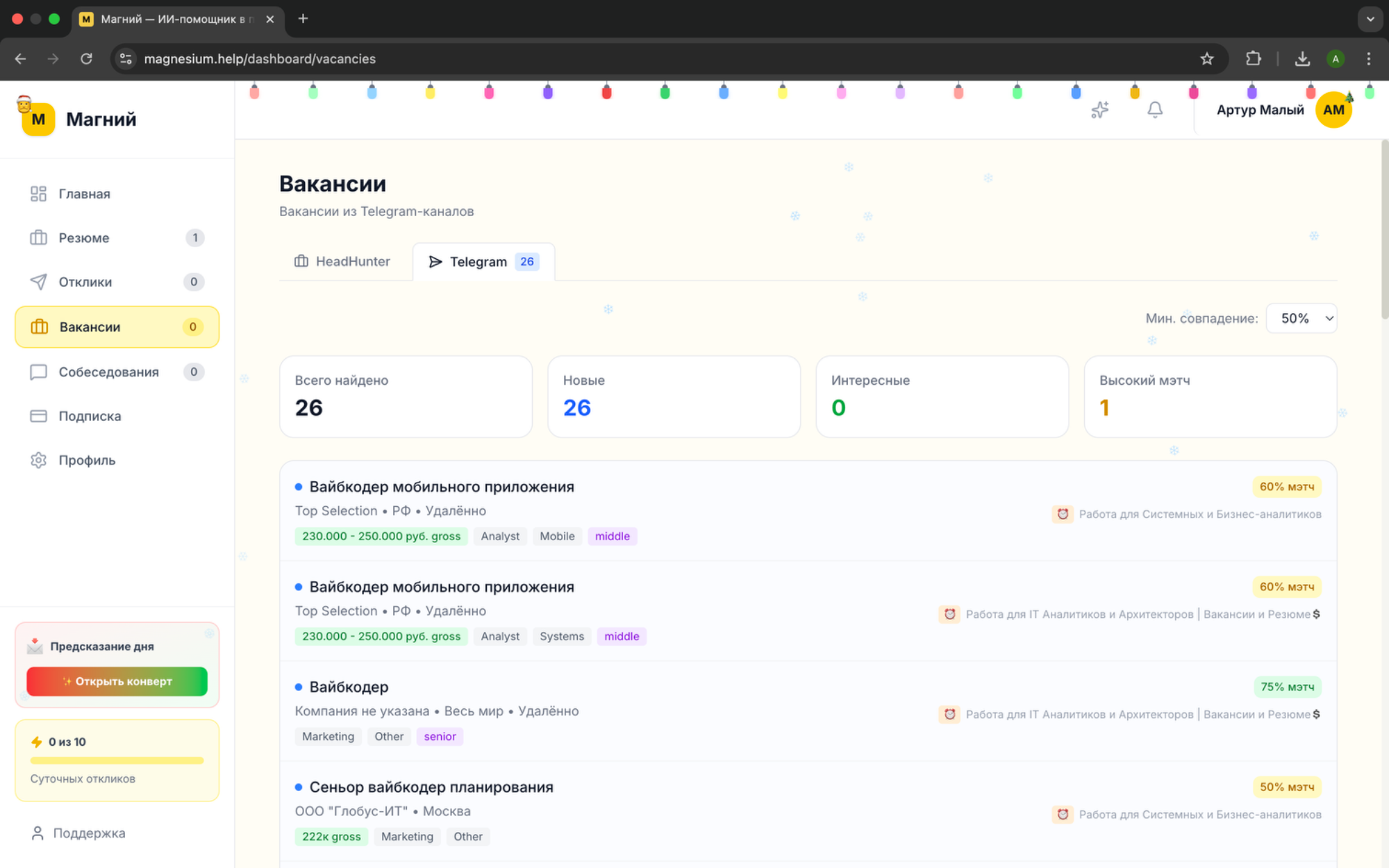This screenshot has width=1389, height=868.
Task: Go to Собеседования section
Action: pyautogui.click(x=108, y=372)
